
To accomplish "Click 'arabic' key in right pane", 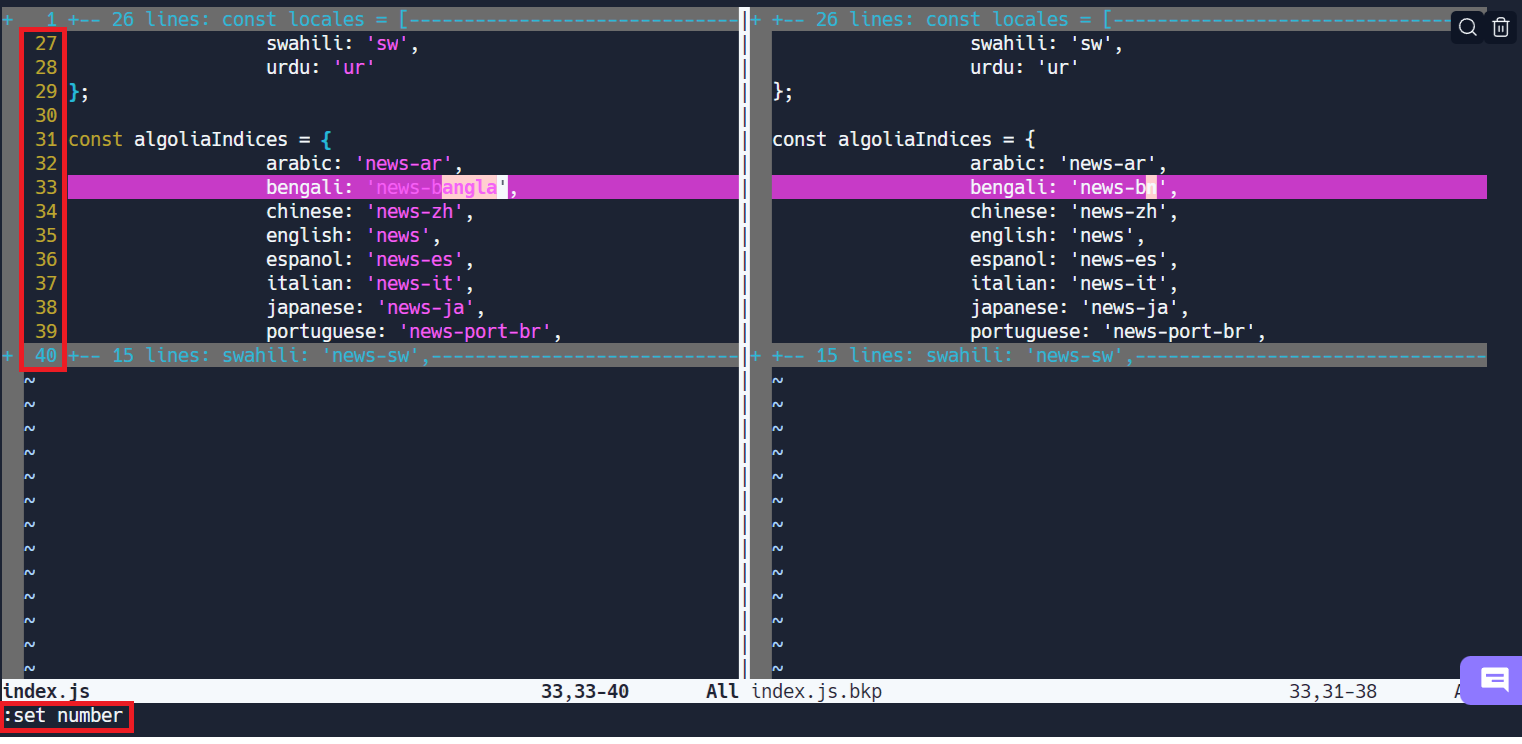I will click(x=1003, y=163).
